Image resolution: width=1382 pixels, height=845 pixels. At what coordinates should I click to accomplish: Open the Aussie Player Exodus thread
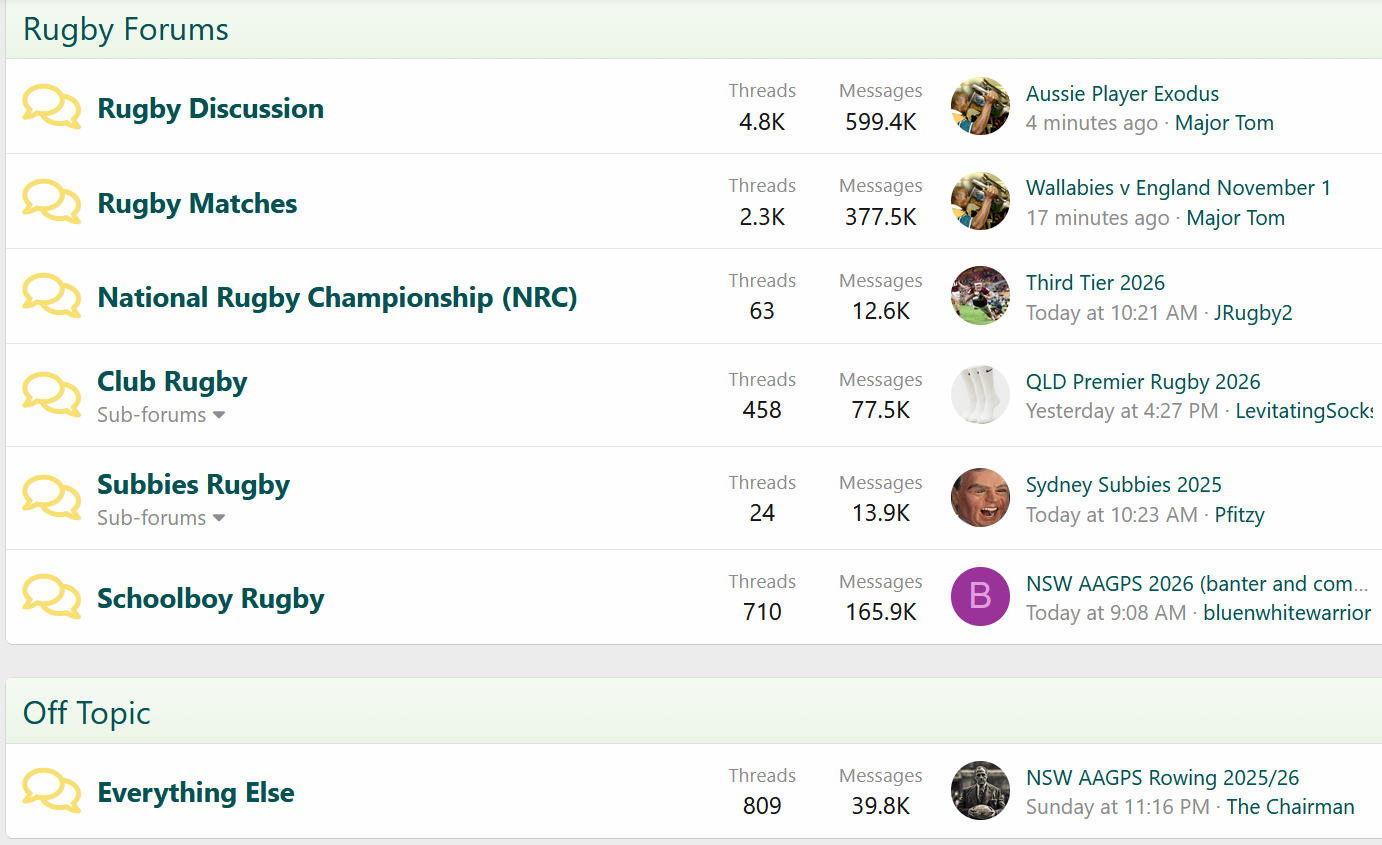(1122, 94)
